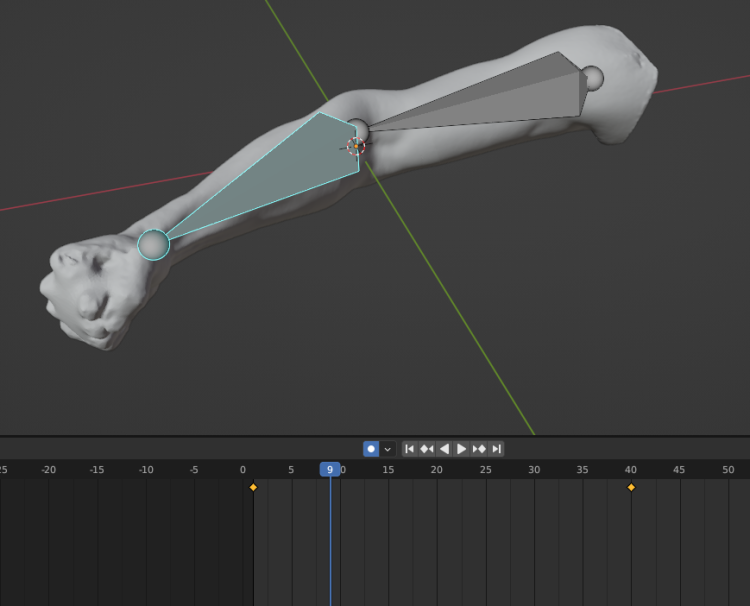Jump to the previous keyframe
The image size is (750, 606).
coord(426,449)
